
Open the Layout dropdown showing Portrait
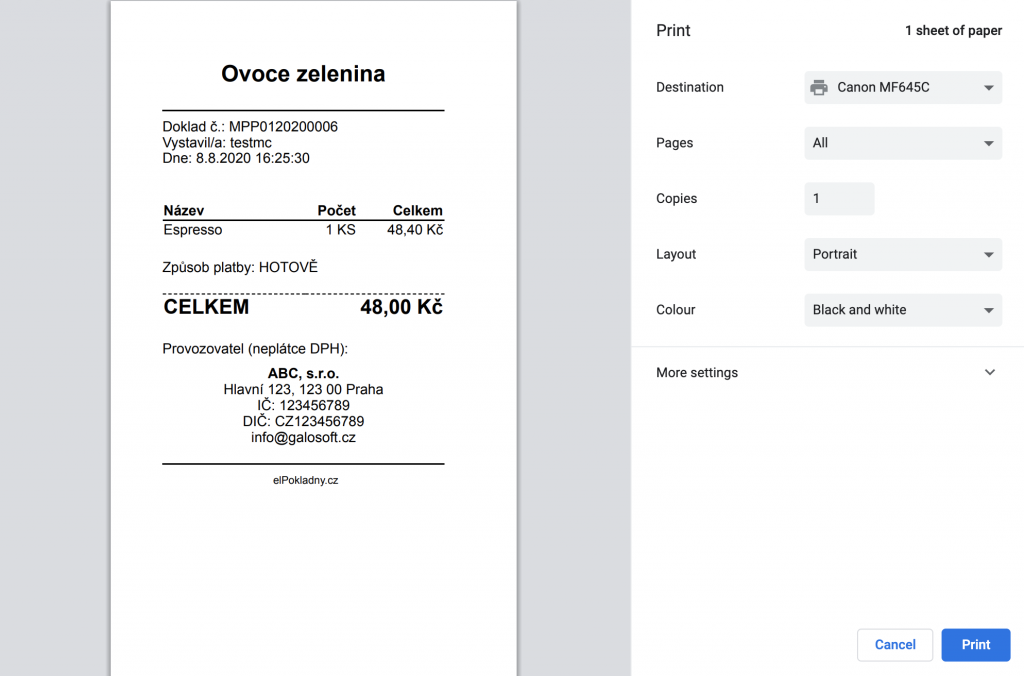[903, 254]
